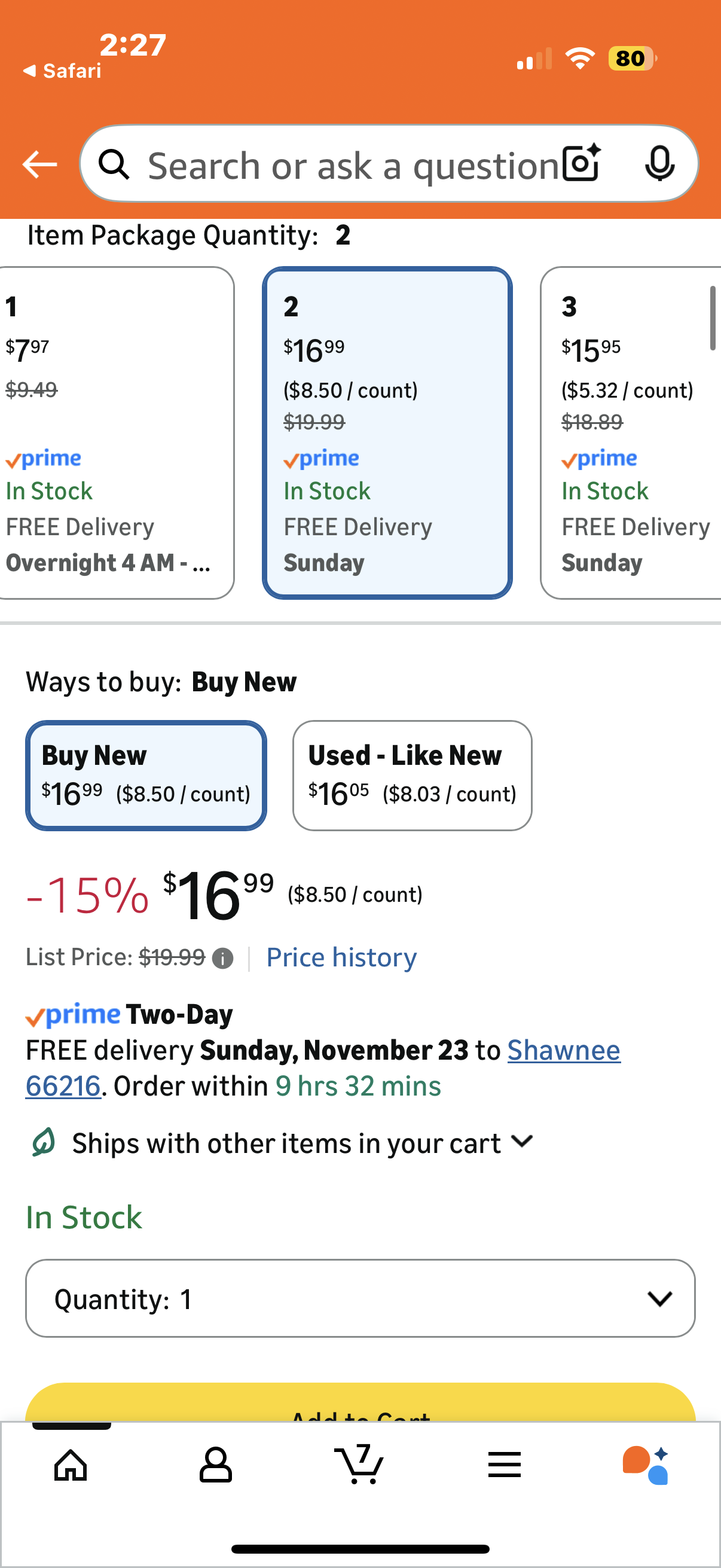The image size is (721, 1568).
Task: Select package quantity 1 option
Action: pos(115,432)
